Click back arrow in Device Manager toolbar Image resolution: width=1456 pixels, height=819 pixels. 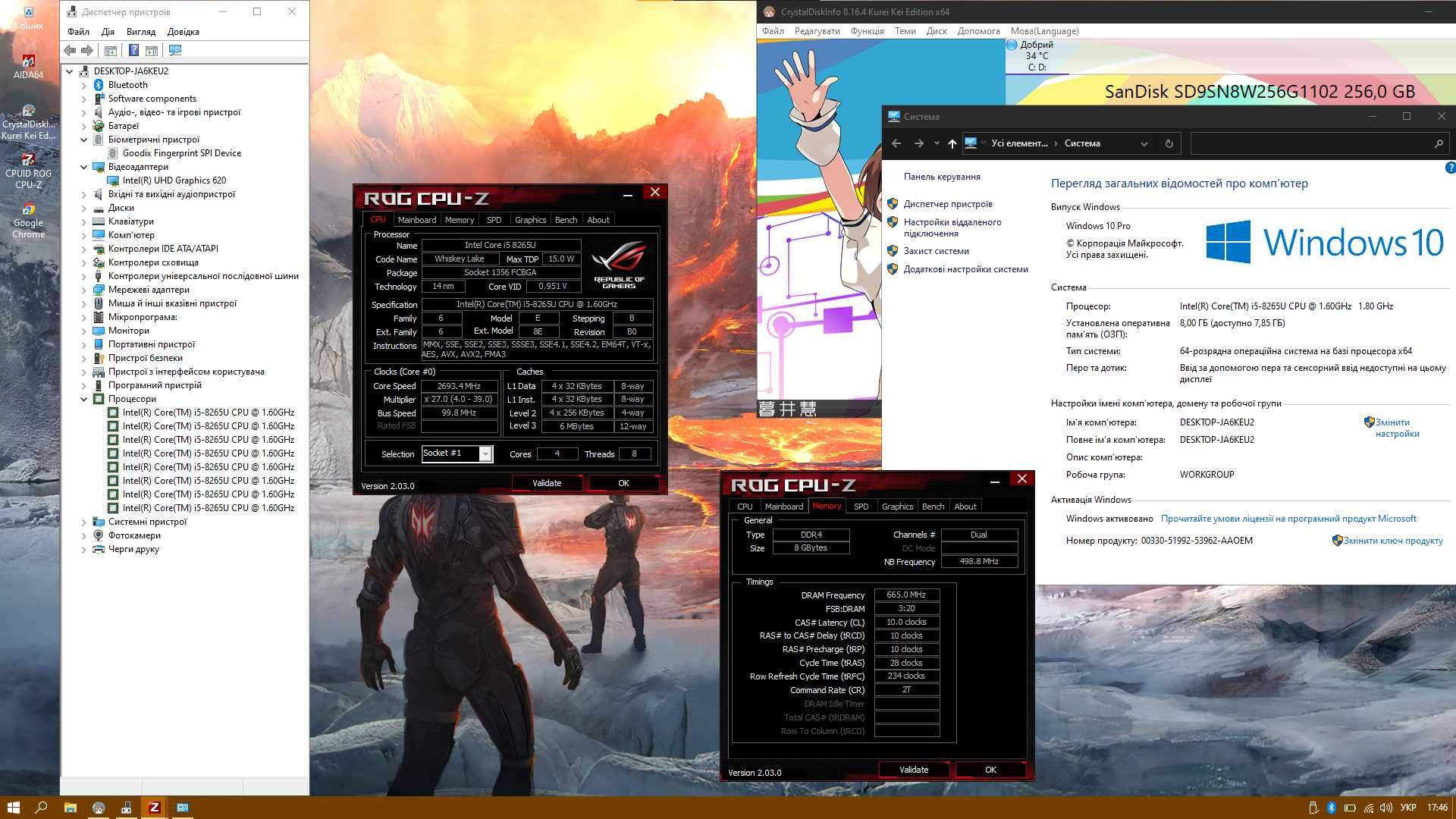[70, 50]
